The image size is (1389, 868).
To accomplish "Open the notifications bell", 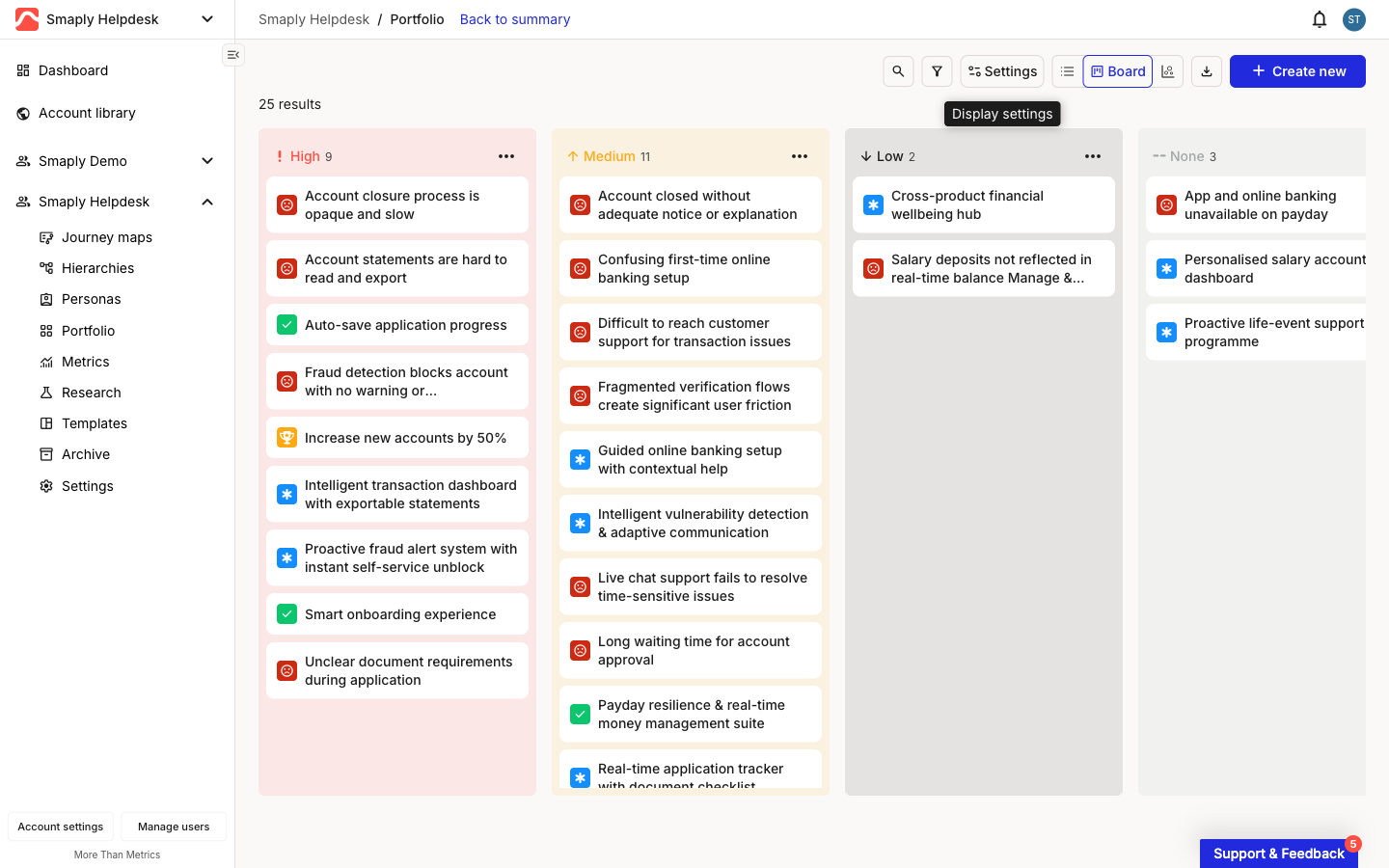I will (1320, 19).
